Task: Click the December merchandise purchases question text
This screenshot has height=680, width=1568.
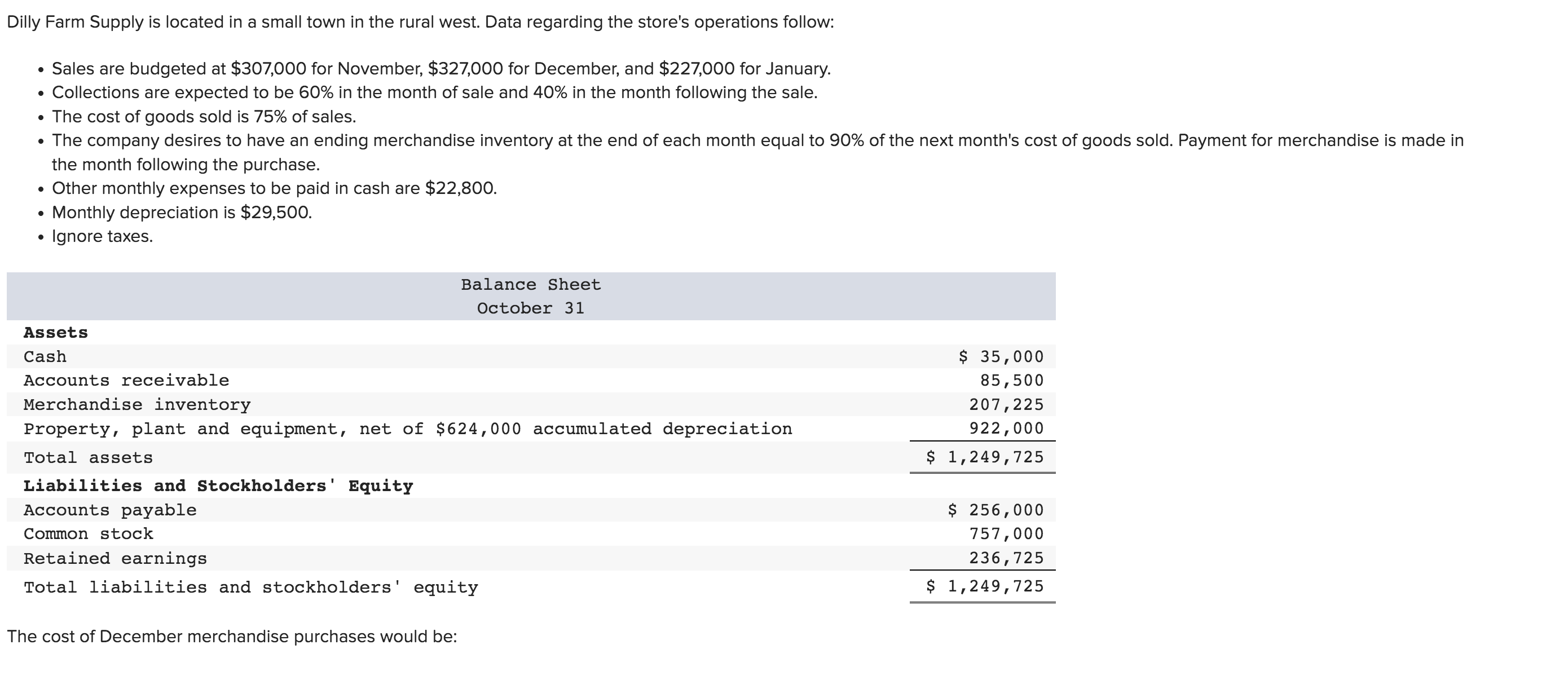Action: (231, 636)
